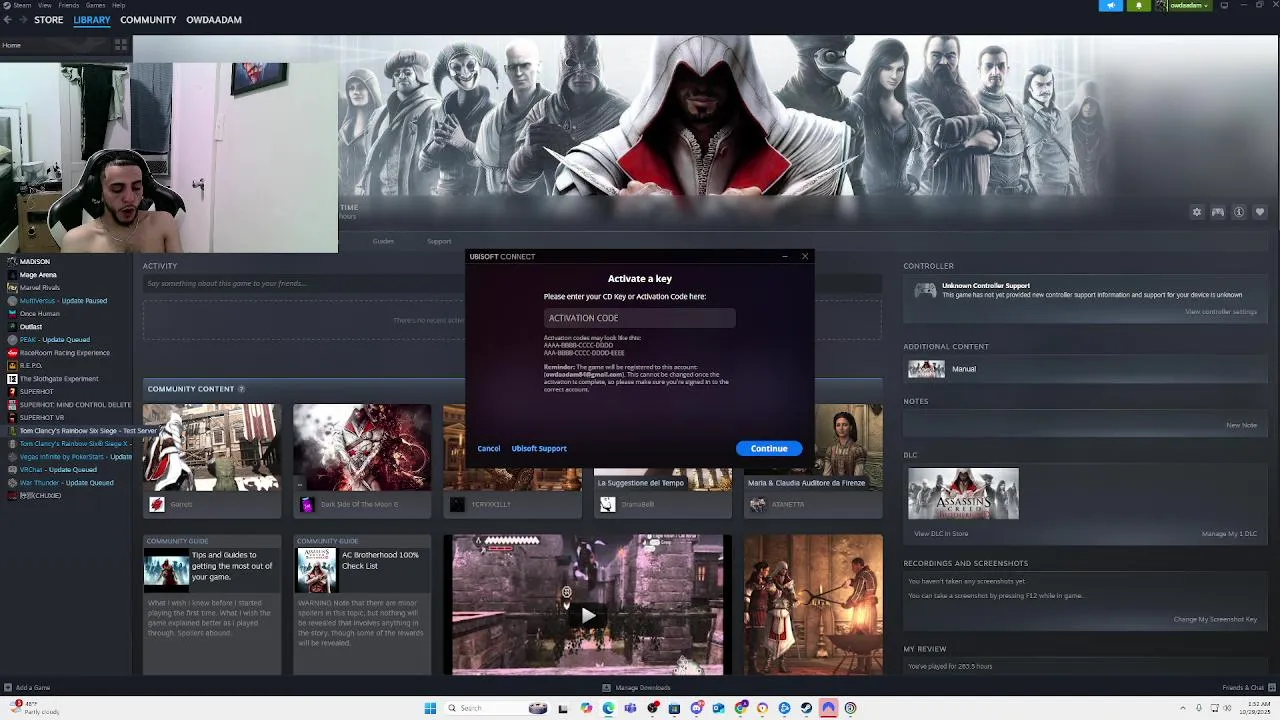Open Steam from the Windows taskbar

[x=806, y=708]
